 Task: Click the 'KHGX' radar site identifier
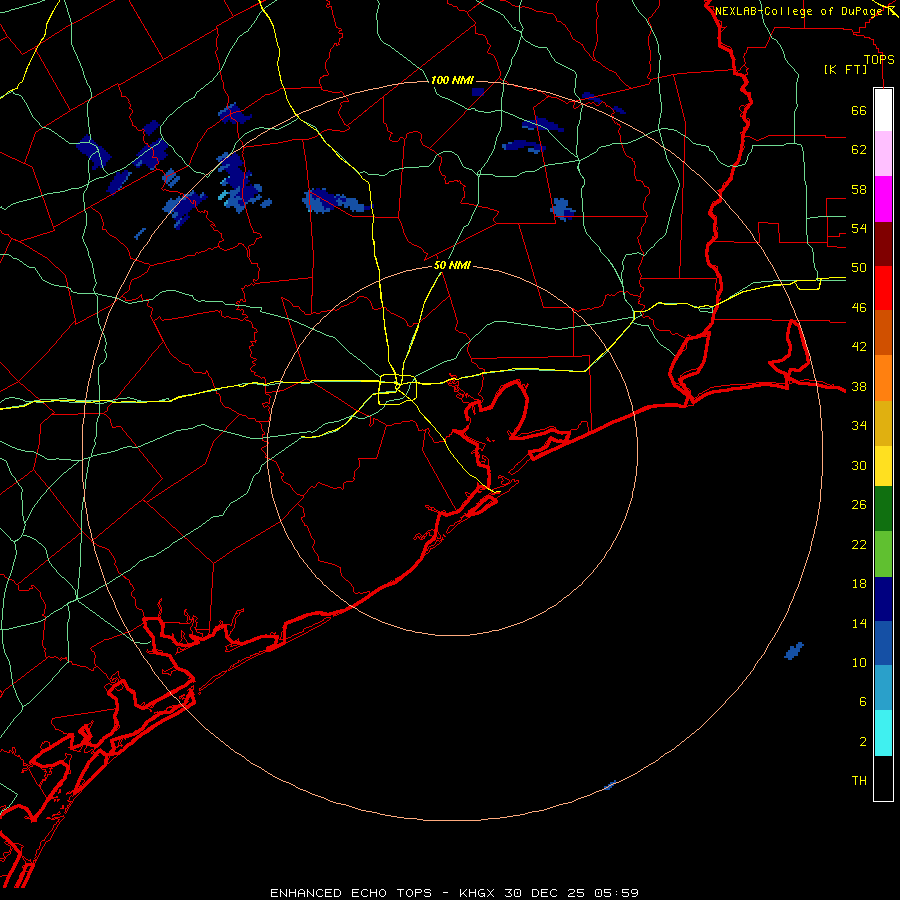(476, 893)
